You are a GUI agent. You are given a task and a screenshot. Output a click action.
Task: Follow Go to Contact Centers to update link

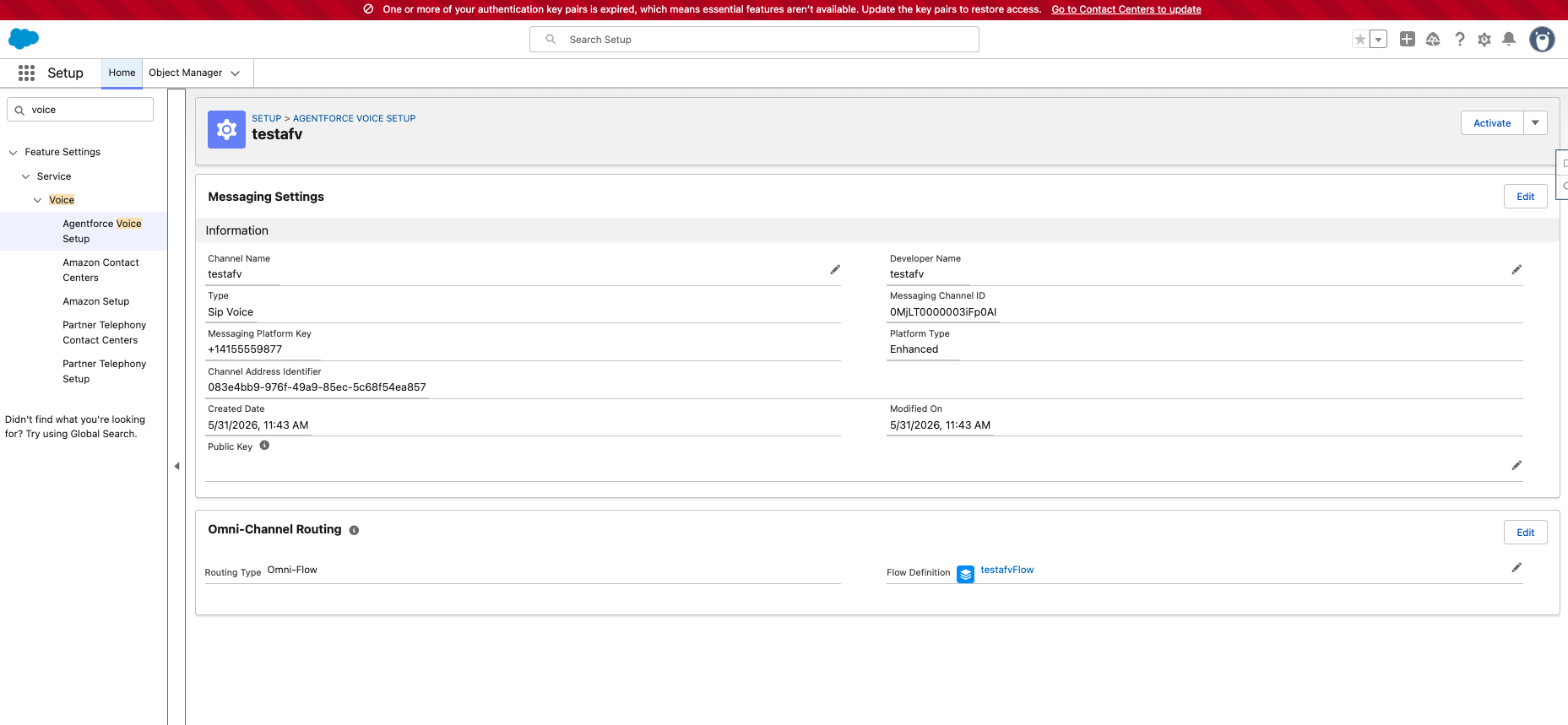tap(1126, 9)
